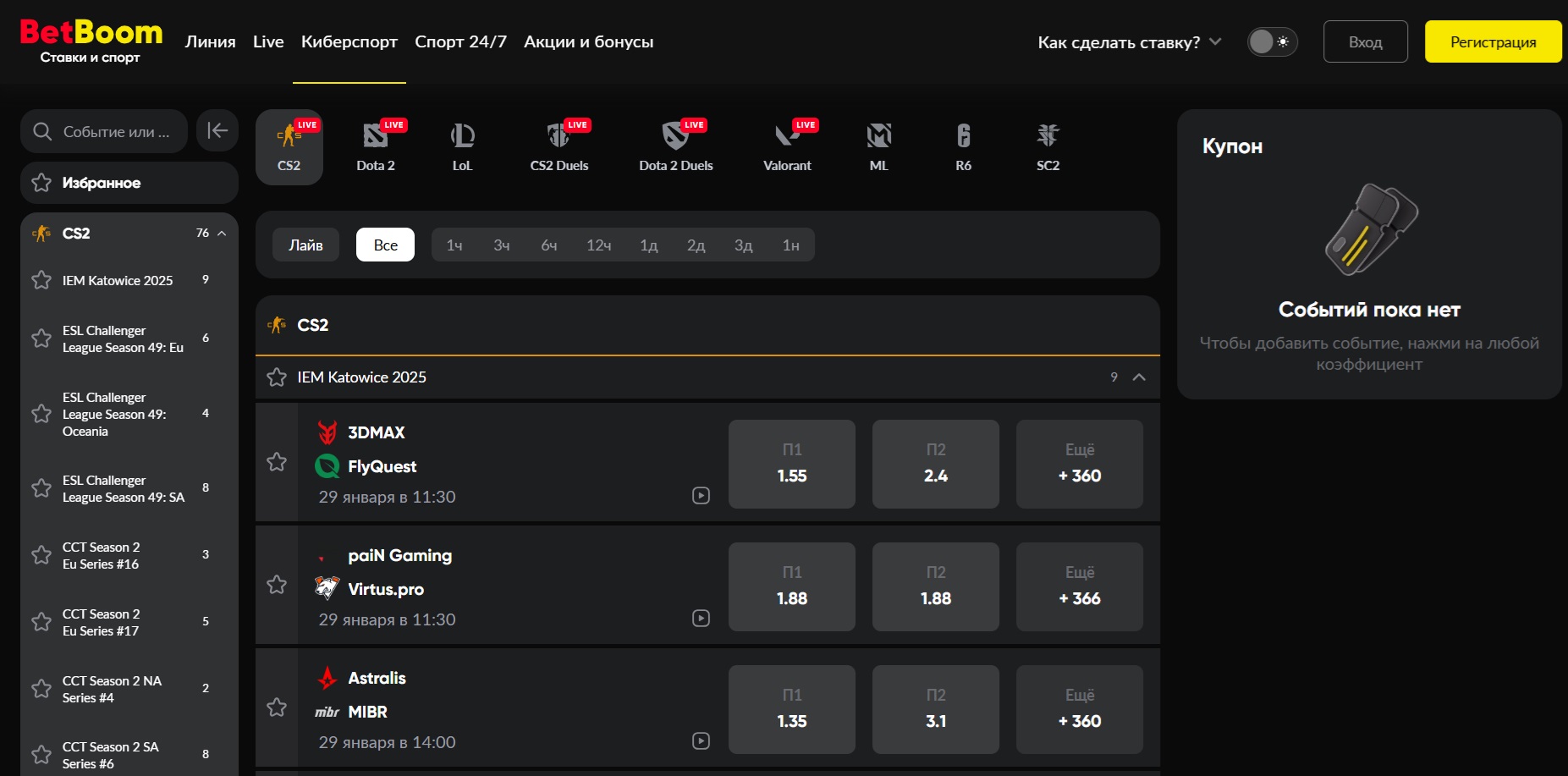The image size is (1568, 776).
Task: Toggle the light/dark theme switch
Action: click(1272, 41)
